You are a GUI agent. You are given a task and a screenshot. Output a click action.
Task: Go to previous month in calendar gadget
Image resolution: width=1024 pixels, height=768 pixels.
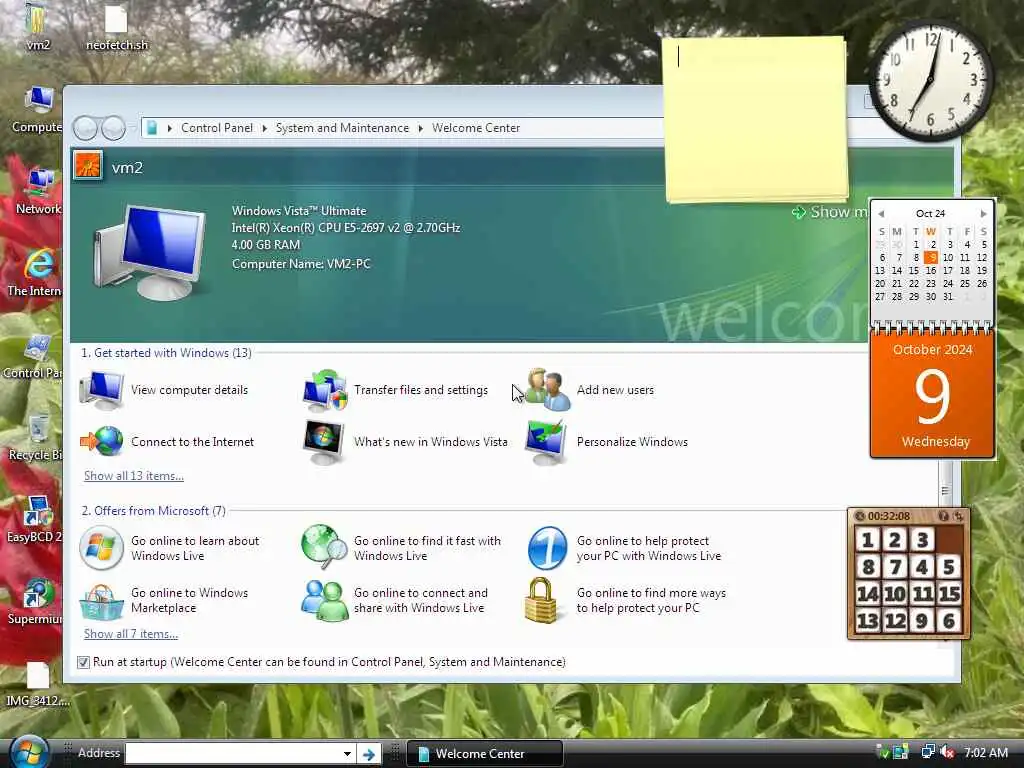(881, 214)
